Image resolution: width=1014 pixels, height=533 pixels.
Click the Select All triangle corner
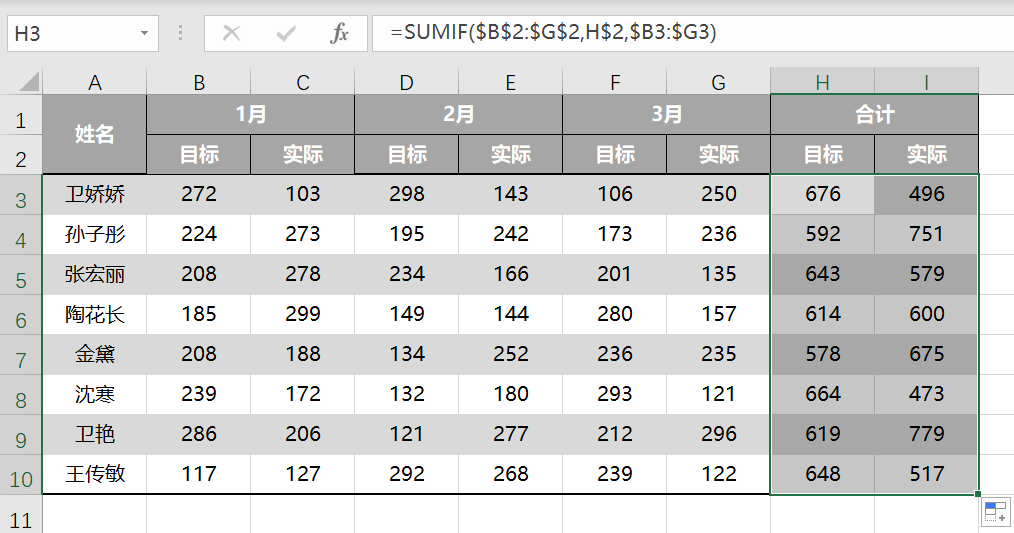pyautogui.click(x=28, y=82)
